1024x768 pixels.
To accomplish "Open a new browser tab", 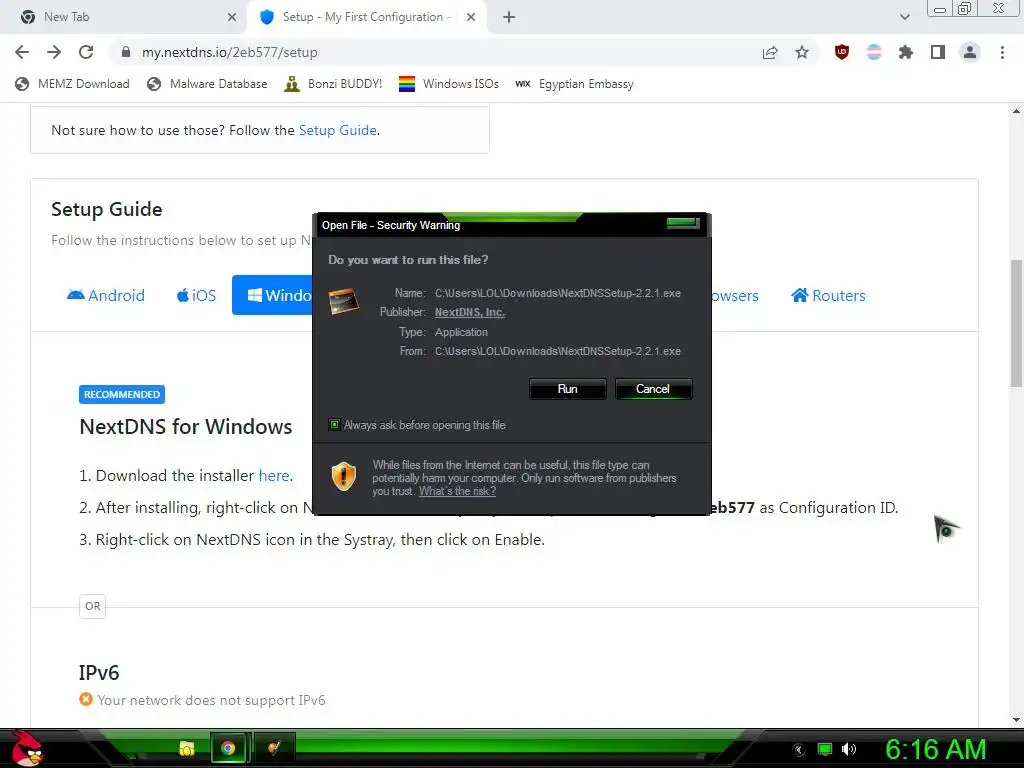I will 509,17.
